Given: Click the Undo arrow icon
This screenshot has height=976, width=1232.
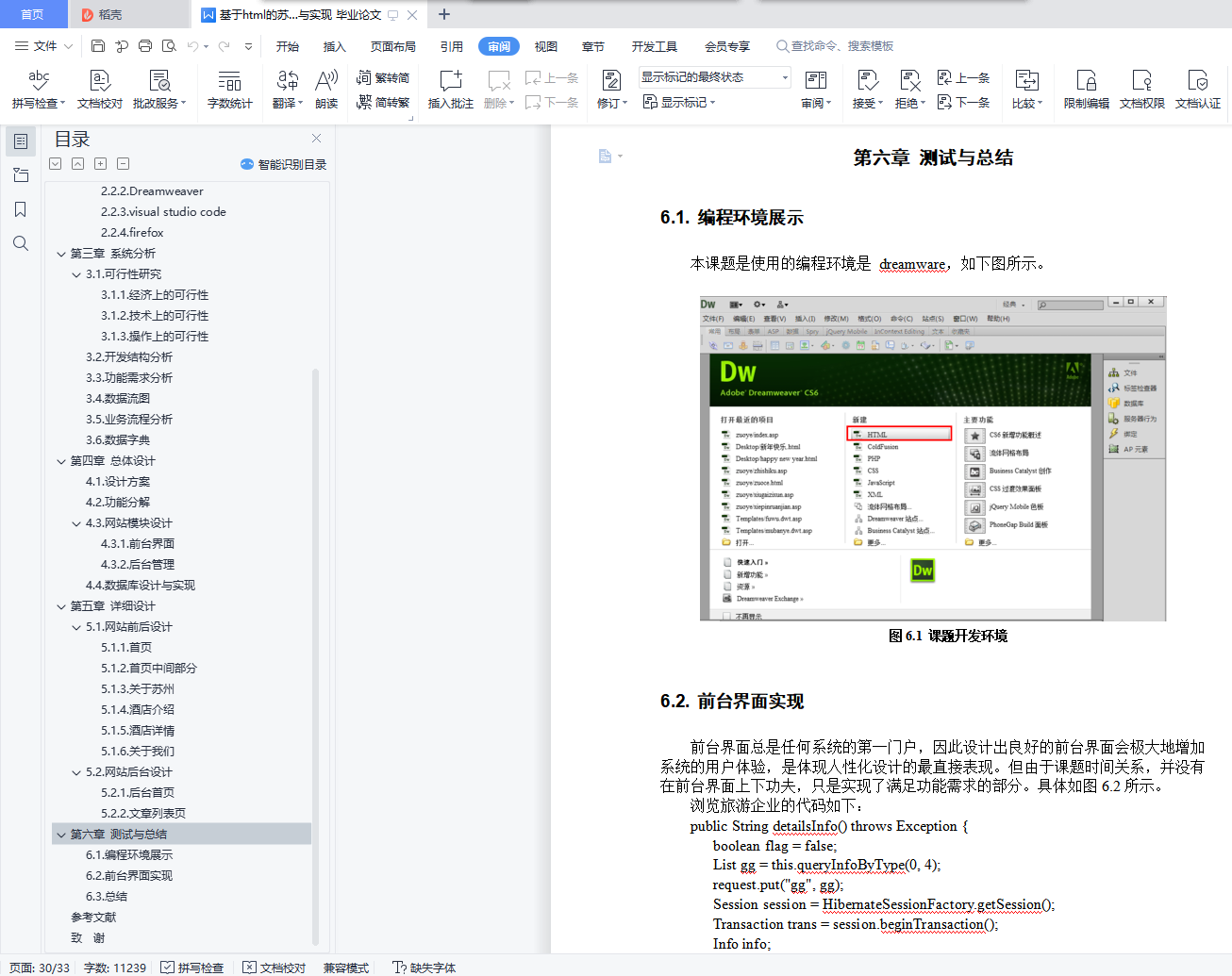Looking at the screenshot, I should coord(192,46).
